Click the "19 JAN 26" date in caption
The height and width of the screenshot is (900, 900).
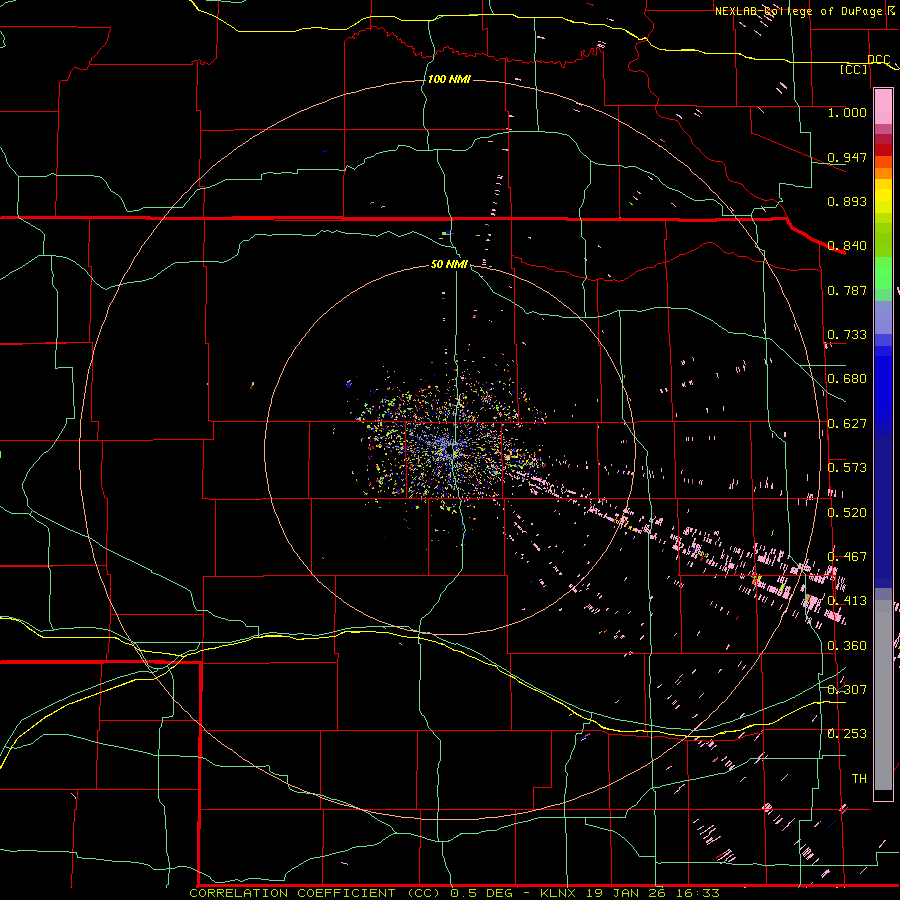click(624, 893)
